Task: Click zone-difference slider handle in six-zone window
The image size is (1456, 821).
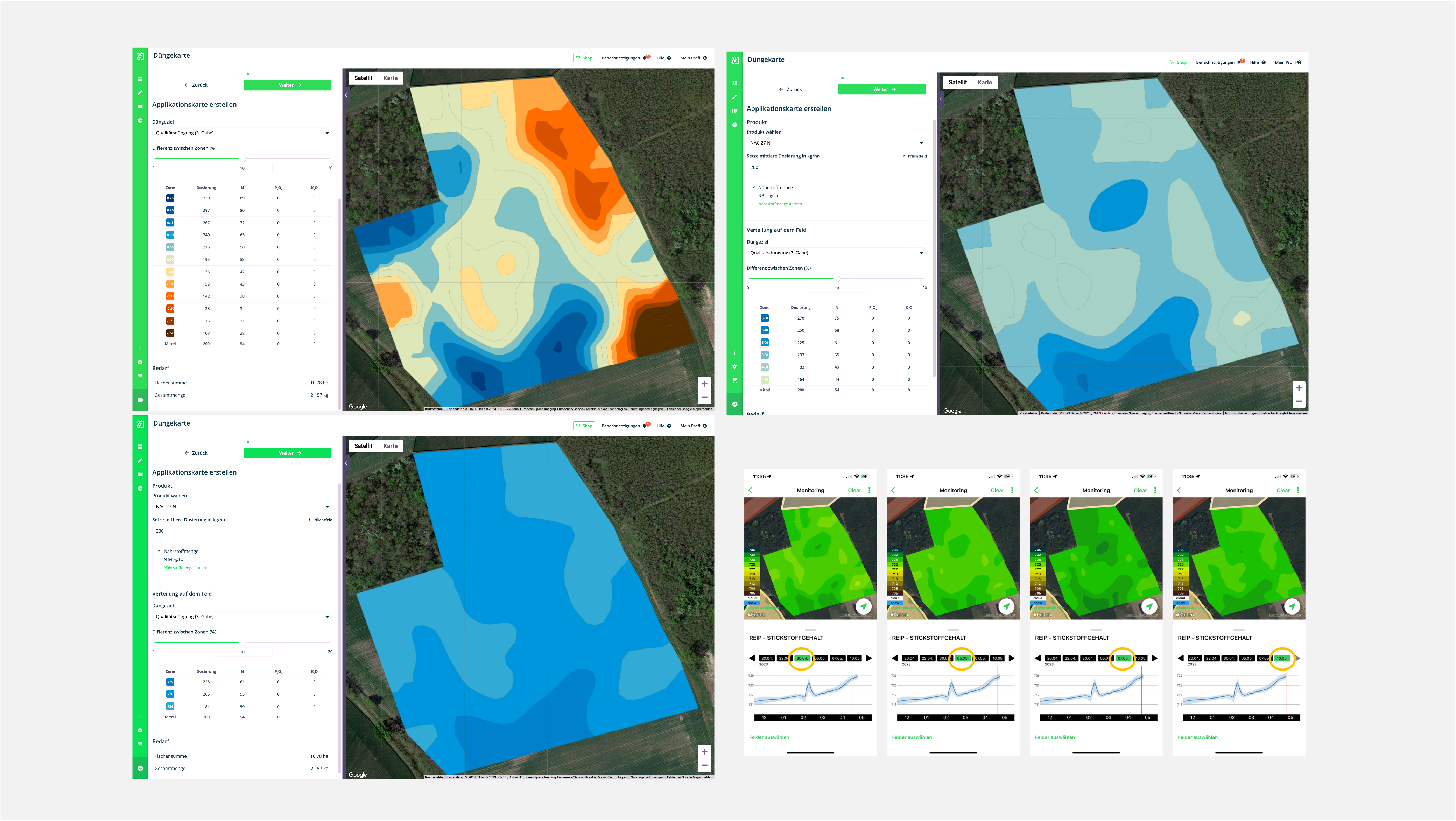Action: [x=838, y=278]
